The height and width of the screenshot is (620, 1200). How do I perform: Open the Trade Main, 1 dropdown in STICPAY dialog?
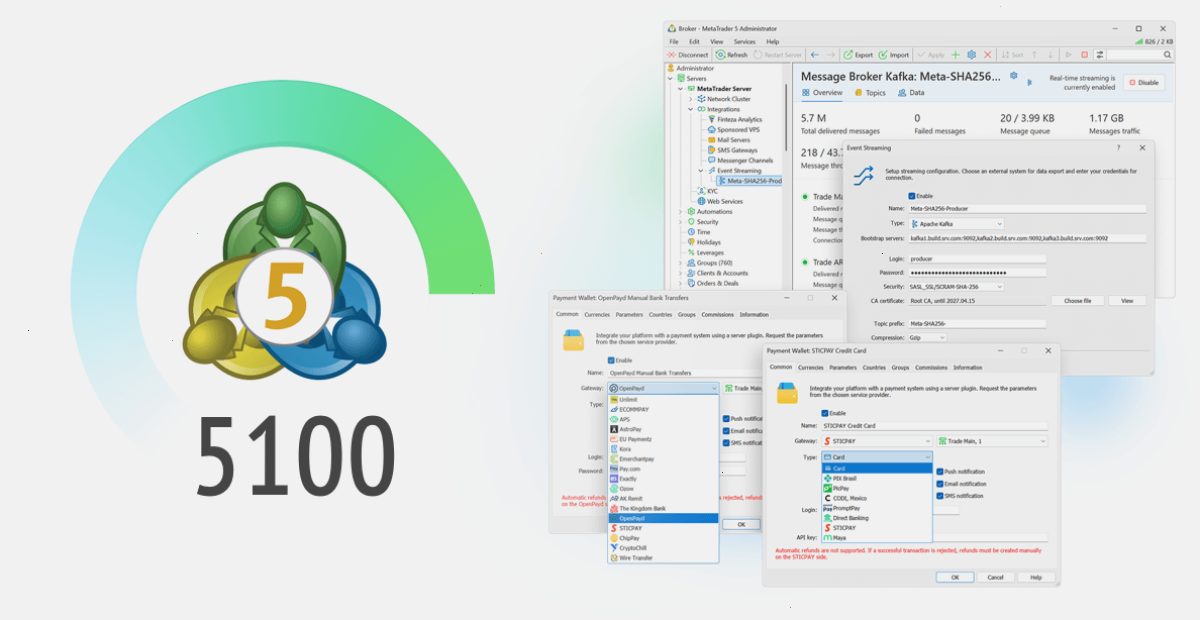click(x=992, y=441)
